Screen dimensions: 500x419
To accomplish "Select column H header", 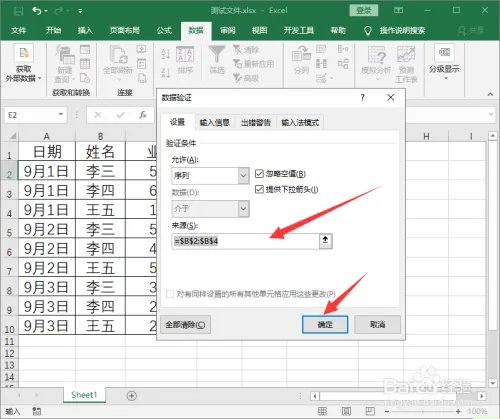I will click(426, 136).
